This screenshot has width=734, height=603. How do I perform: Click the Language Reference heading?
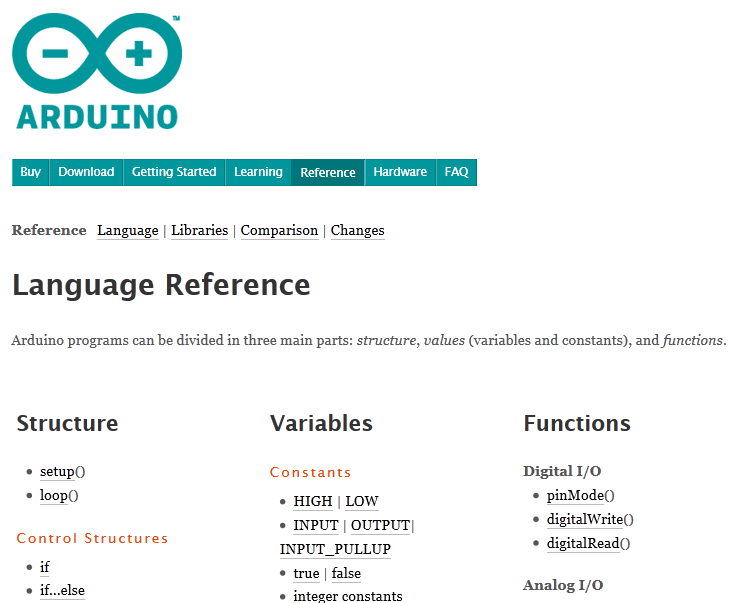(161, 285)
